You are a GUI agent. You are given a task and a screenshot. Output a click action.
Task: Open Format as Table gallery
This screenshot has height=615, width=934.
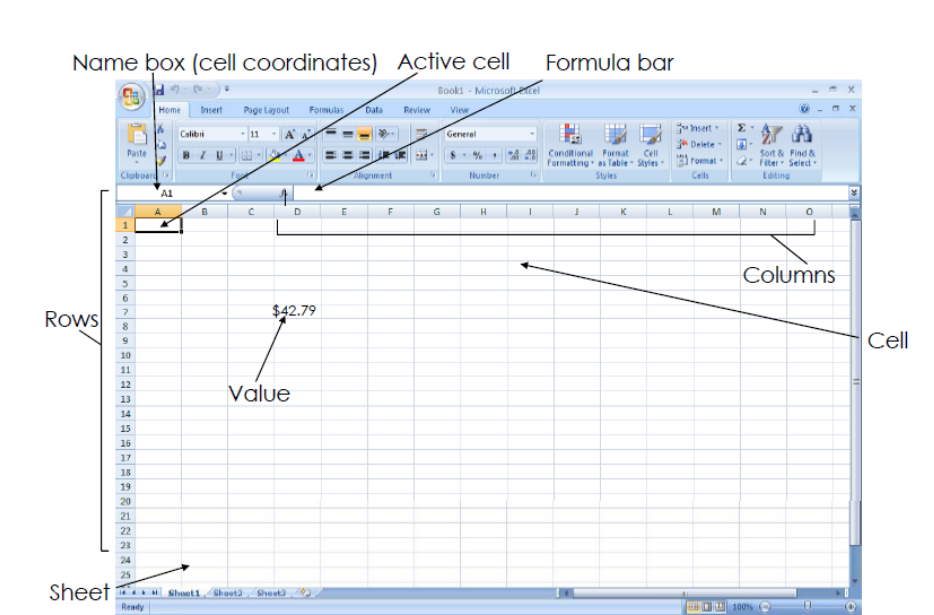[615, 146]
